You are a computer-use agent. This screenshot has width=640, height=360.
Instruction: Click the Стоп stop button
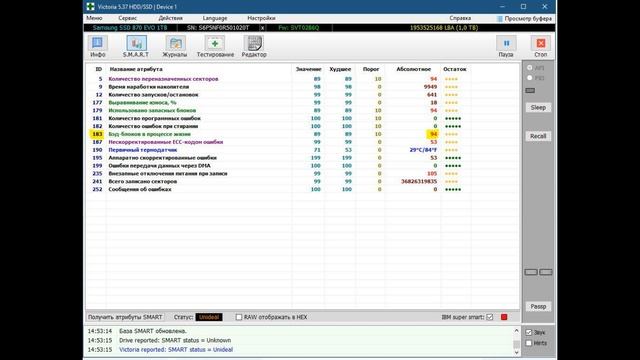[x=541, y=46]
